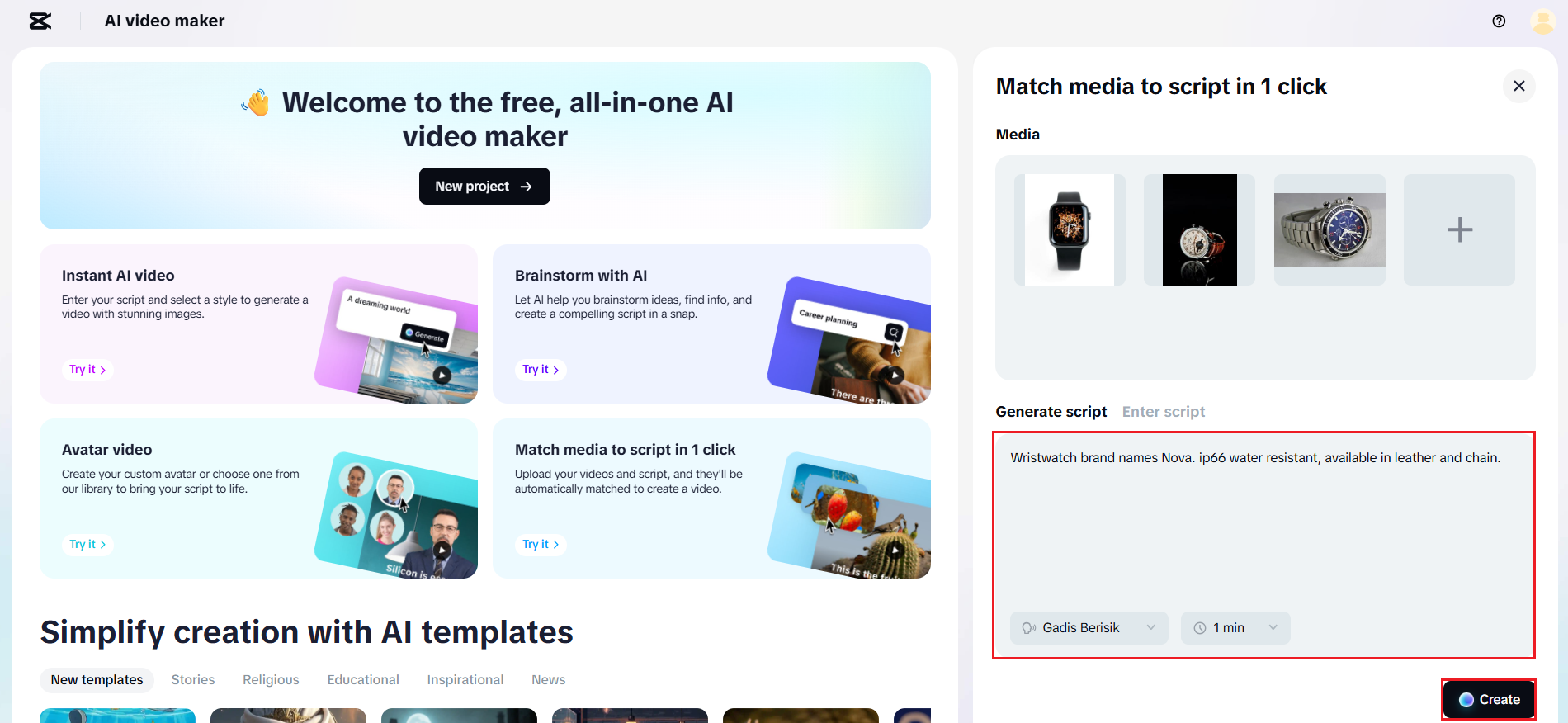Viewport: 1568px width, 723px height.
Task: Click the Instant AI video heading
Action: pyautogui.click(x=118, y=276)
